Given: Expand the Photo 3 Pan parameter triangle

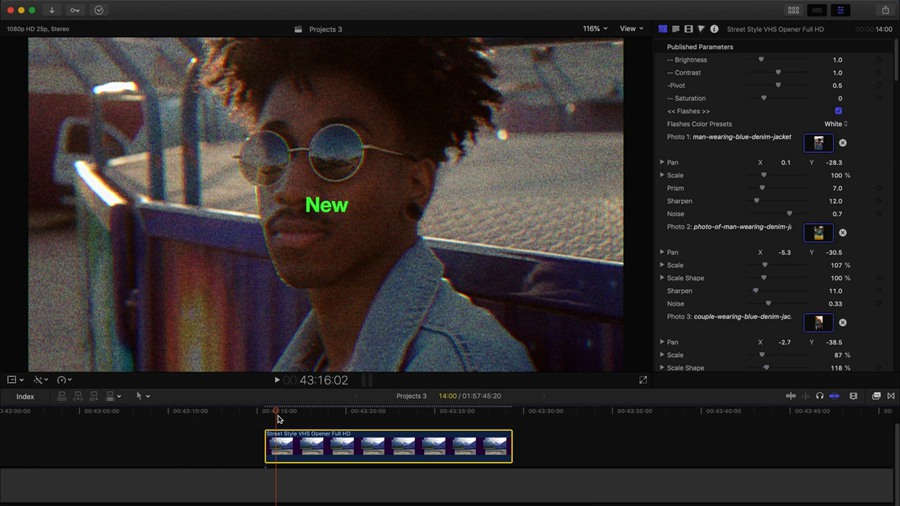Looking at the screenshot, I should tap(662, 342).
